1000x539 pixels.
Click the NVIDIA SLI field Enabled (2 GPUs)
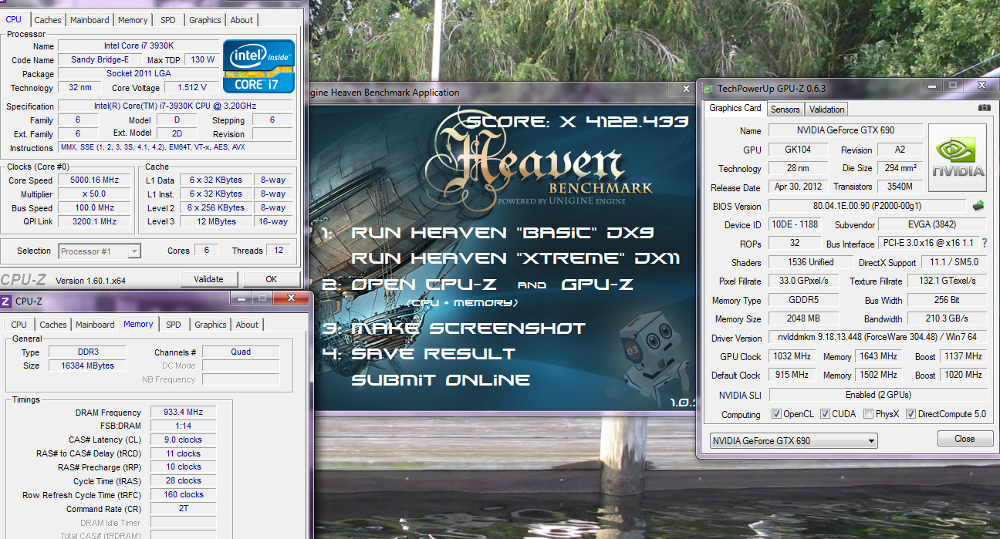click(x=878, y=395)
